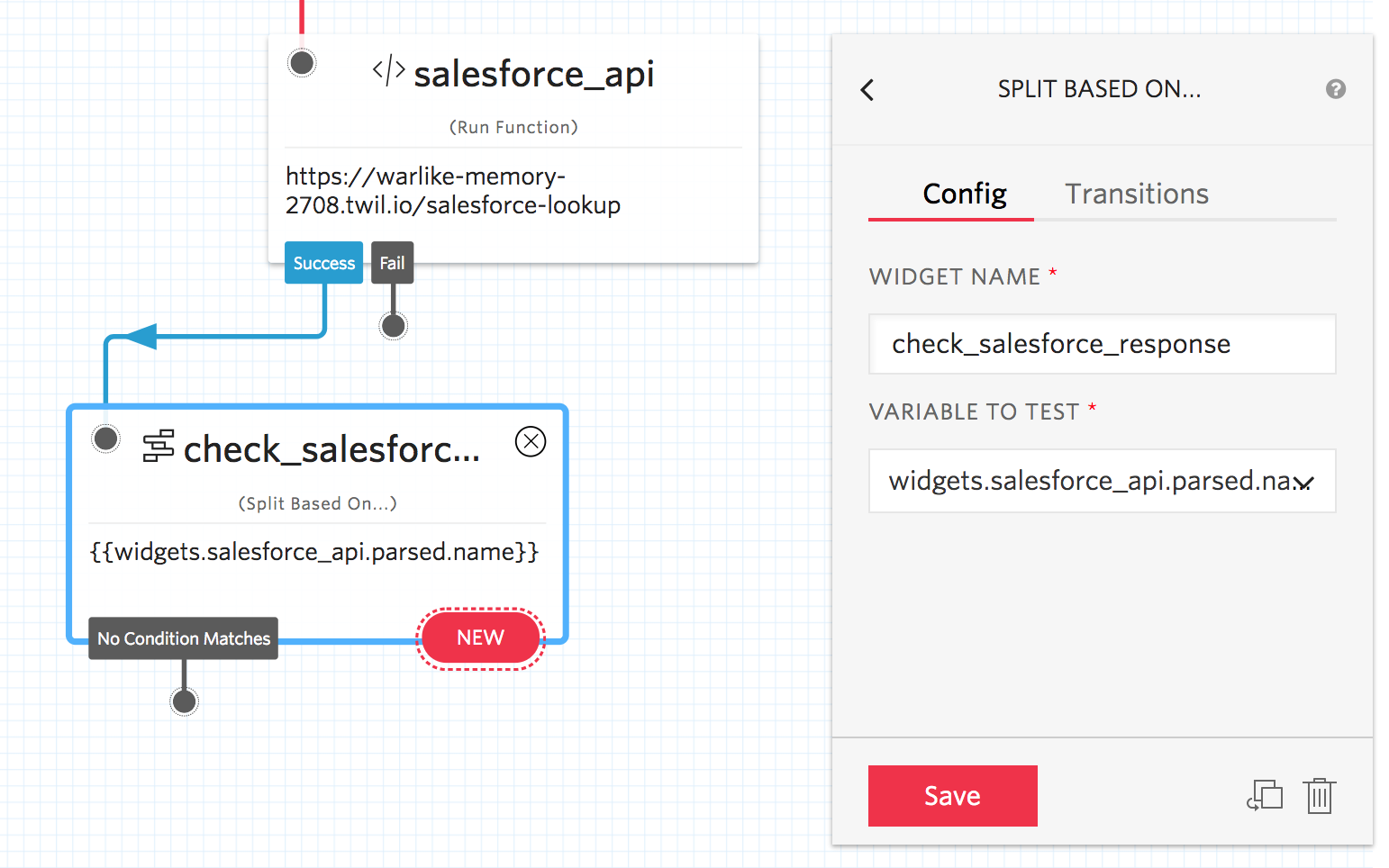Open the Transitions tab
1389x868 pixels.
1137,194
